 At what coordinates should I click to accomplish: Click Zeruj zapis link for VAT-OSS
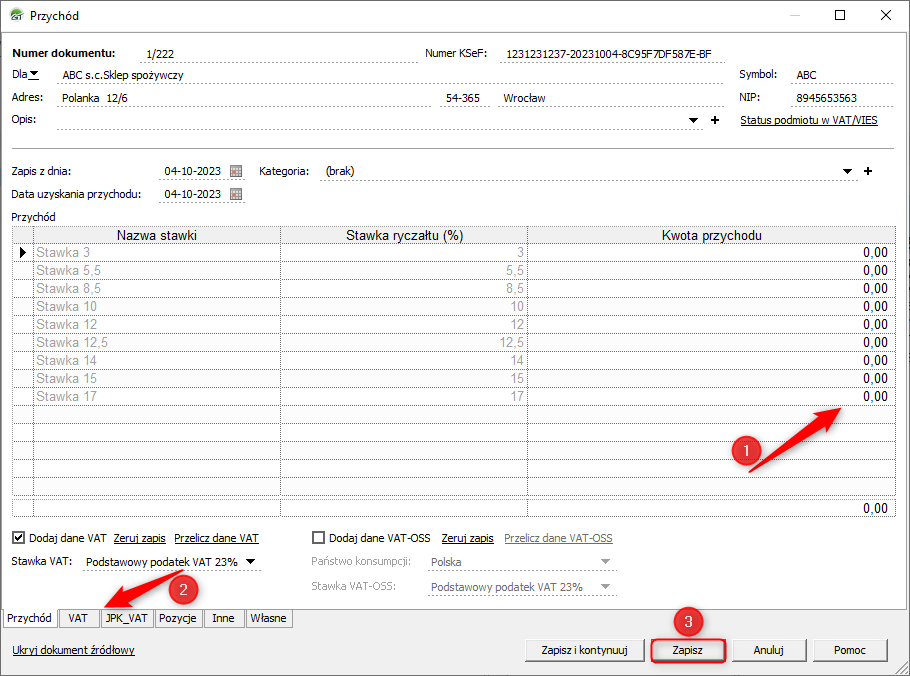click(x=468, y=538)
